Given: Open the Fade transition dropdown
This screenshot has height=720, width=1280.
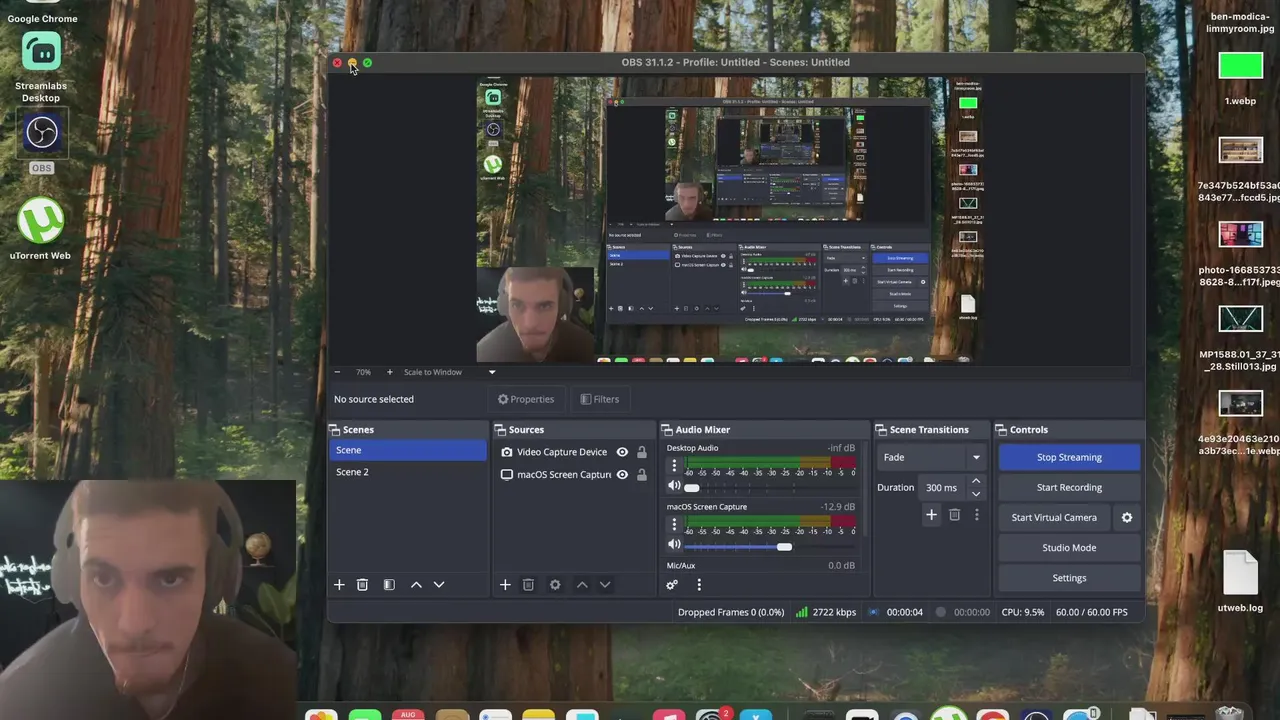Looking at the screenshot, I should point(931,457).
